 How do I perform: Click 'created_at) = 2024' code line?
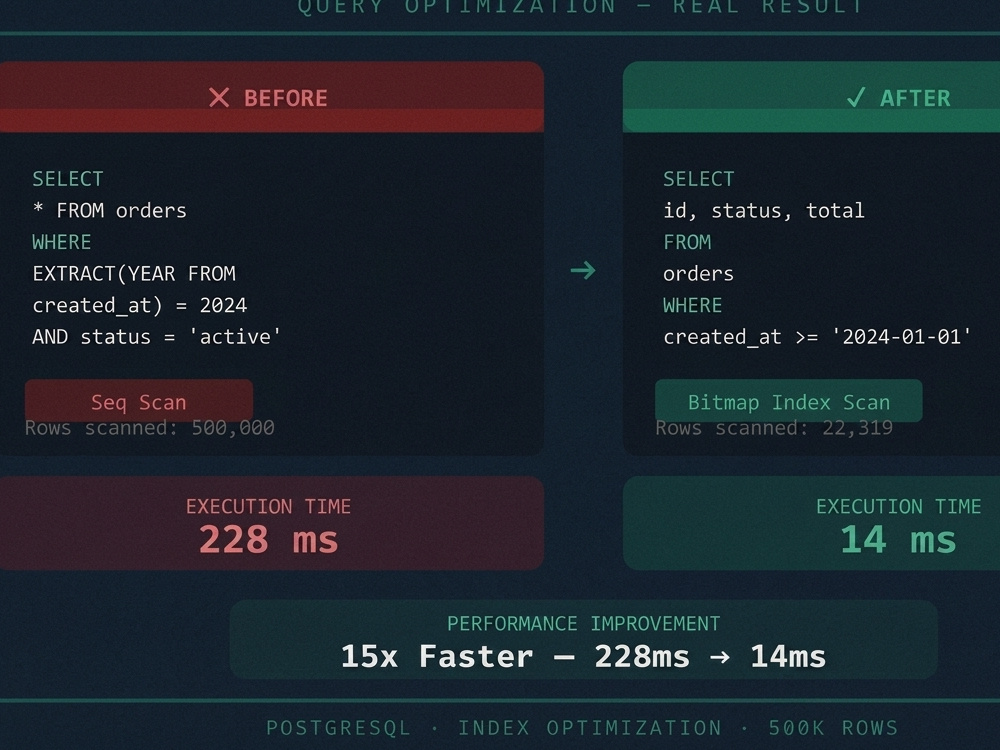140,305
